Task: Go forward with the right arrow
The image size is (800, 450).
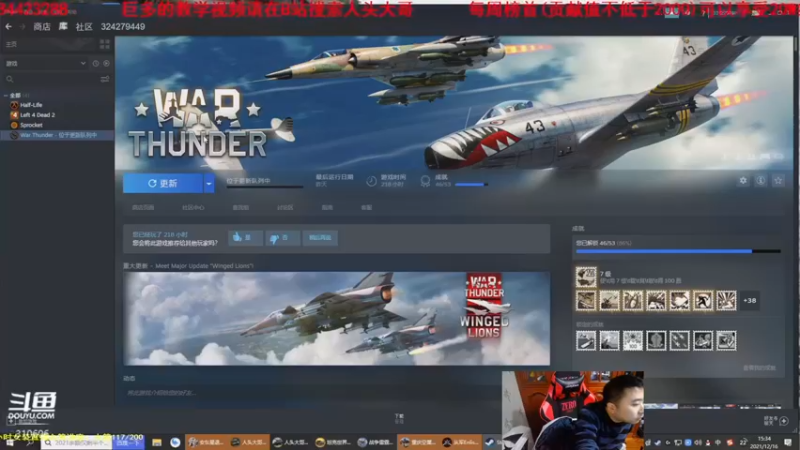Action: tap(22, 27)
